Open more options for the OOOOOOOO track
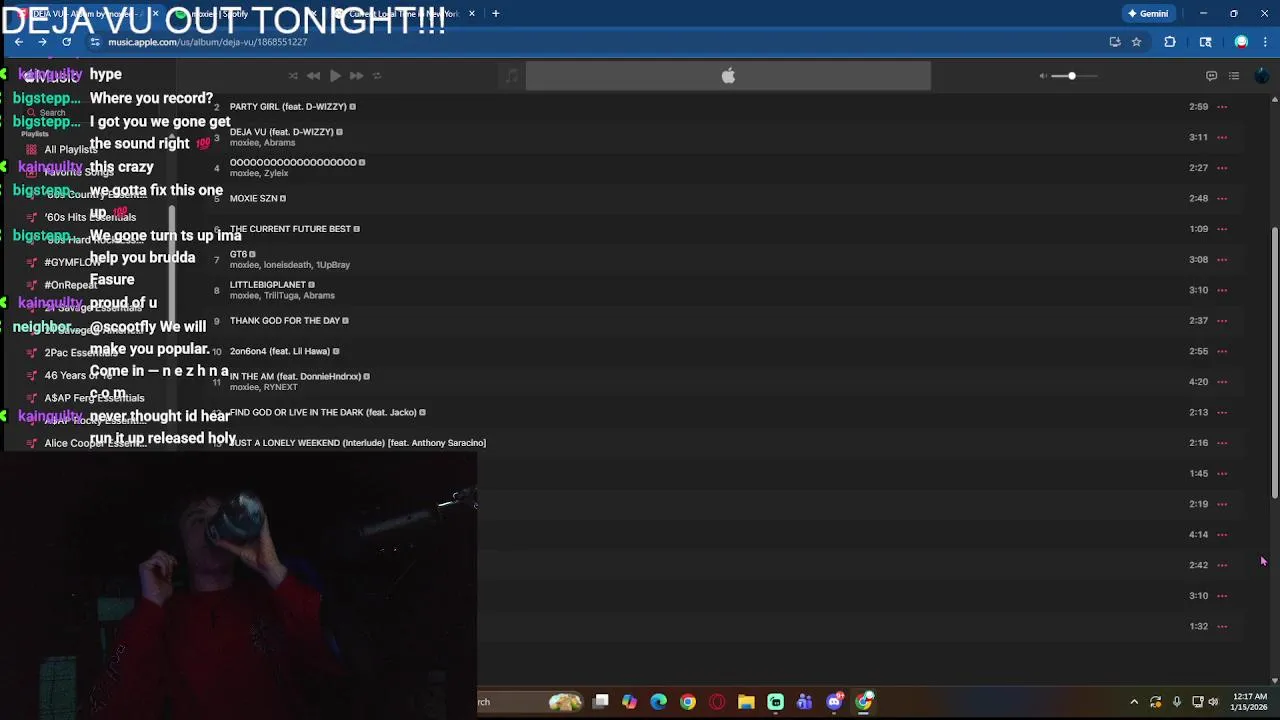The width and height of the screenshot is (1280, 720). point(1222,168)
